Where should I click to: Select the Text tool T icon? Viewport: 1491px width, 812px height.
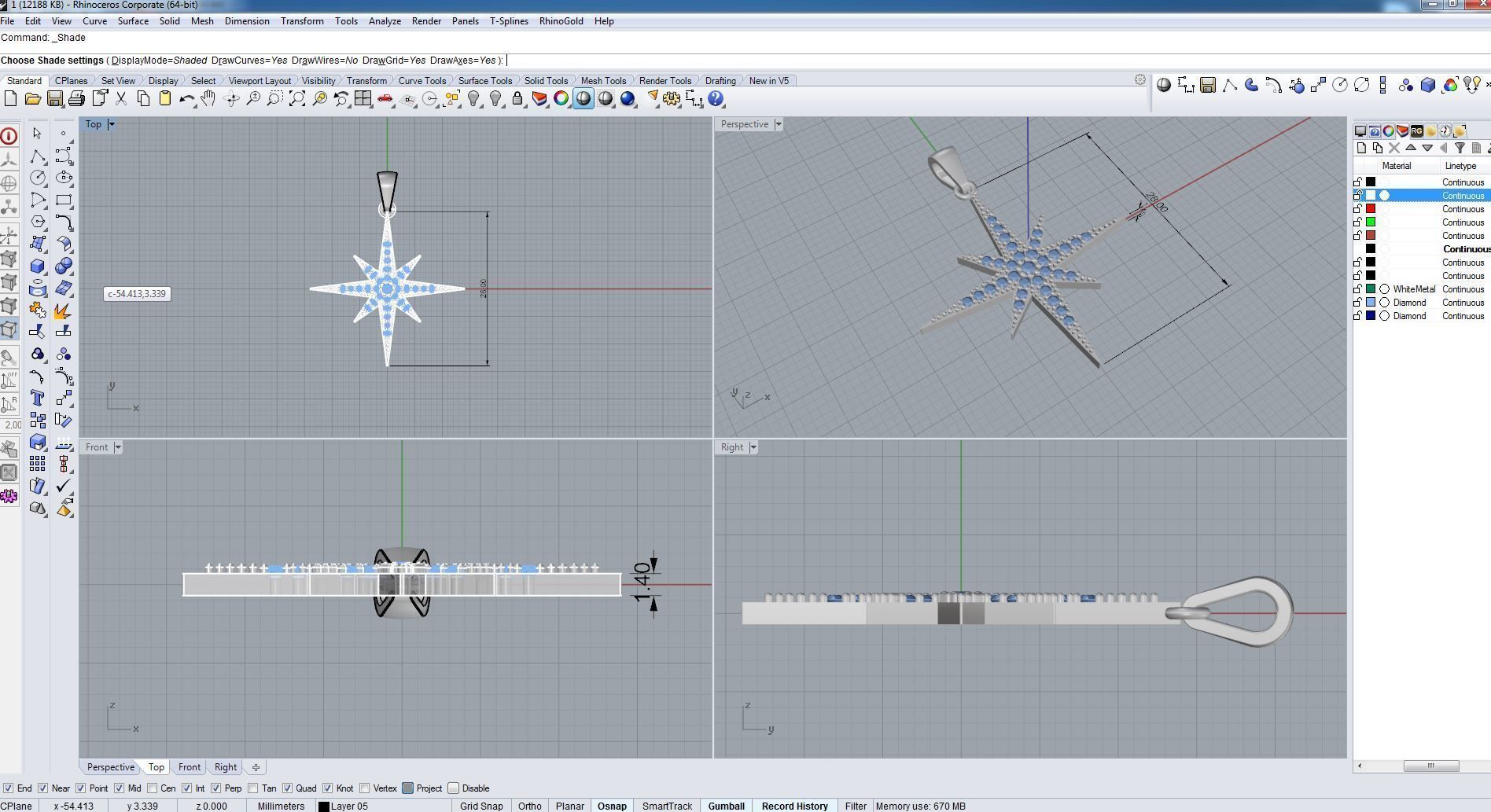(x=37, y=398)
